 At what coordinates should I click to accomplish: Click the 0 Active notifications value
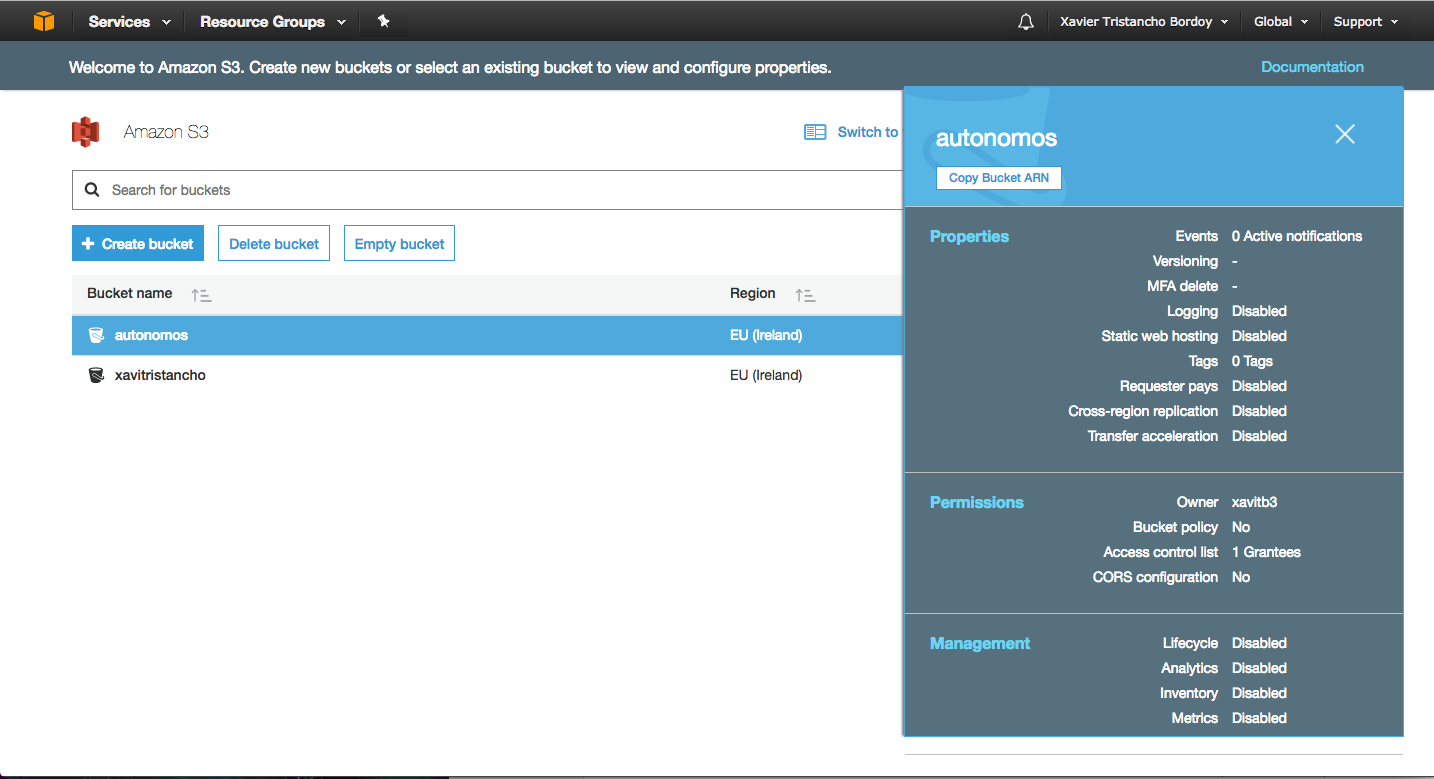1297,236
